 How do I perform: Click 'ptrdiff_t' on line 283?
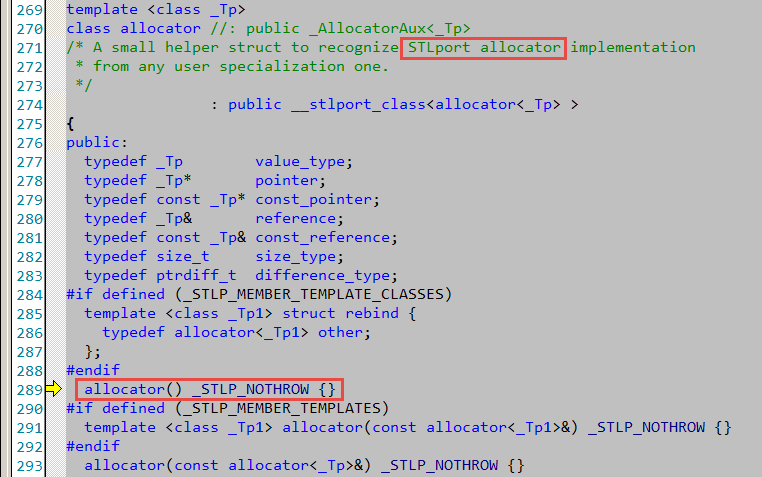coord(196,275)
